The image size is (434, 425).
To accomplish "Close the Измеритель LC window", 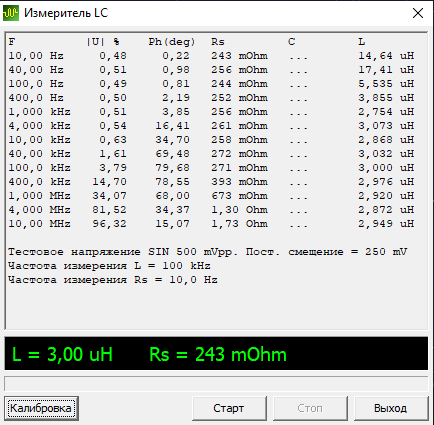I will [418, 13].
